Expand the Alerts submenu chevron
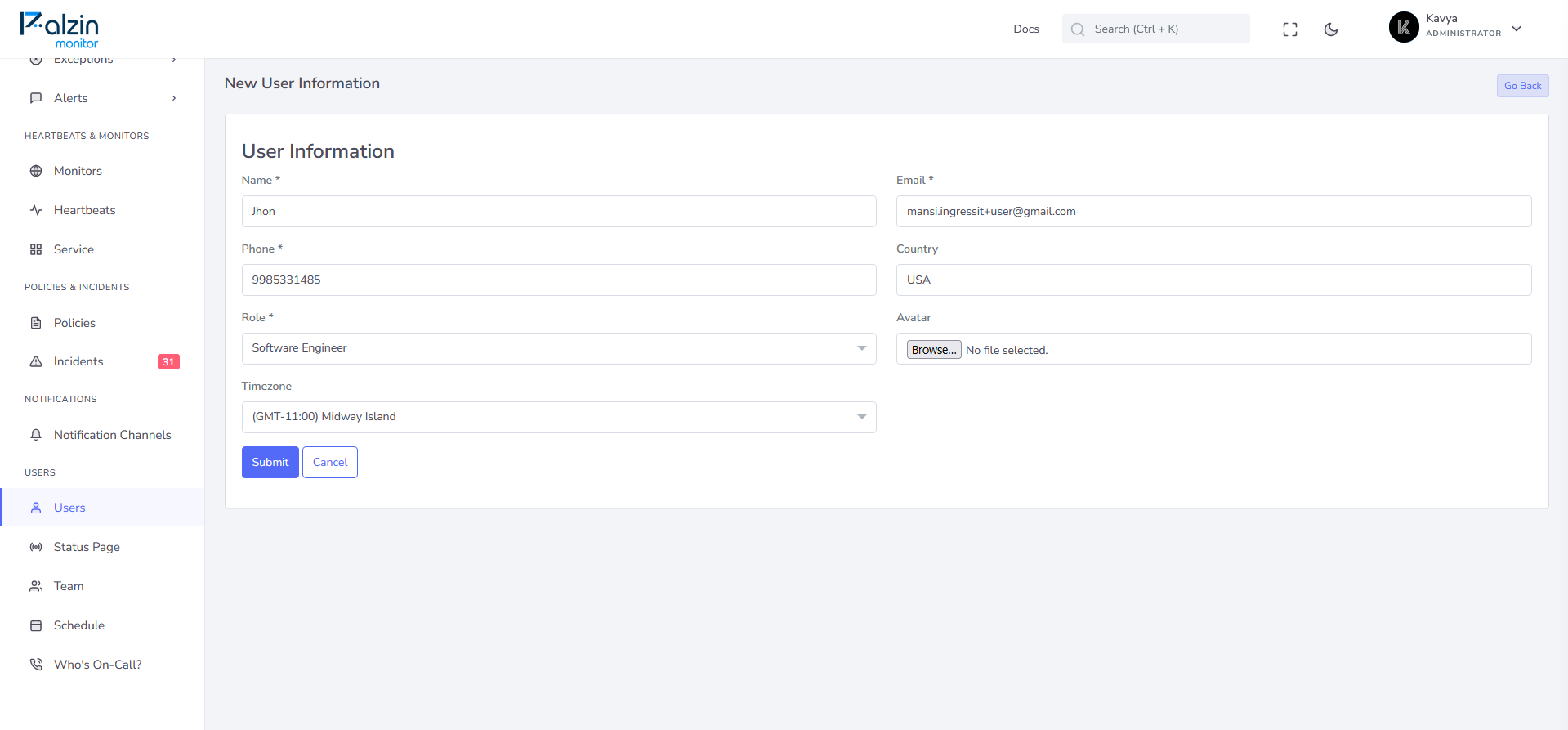Viewport: 1568px width, 730px height. pyautogui.click(x=174, y=98)
